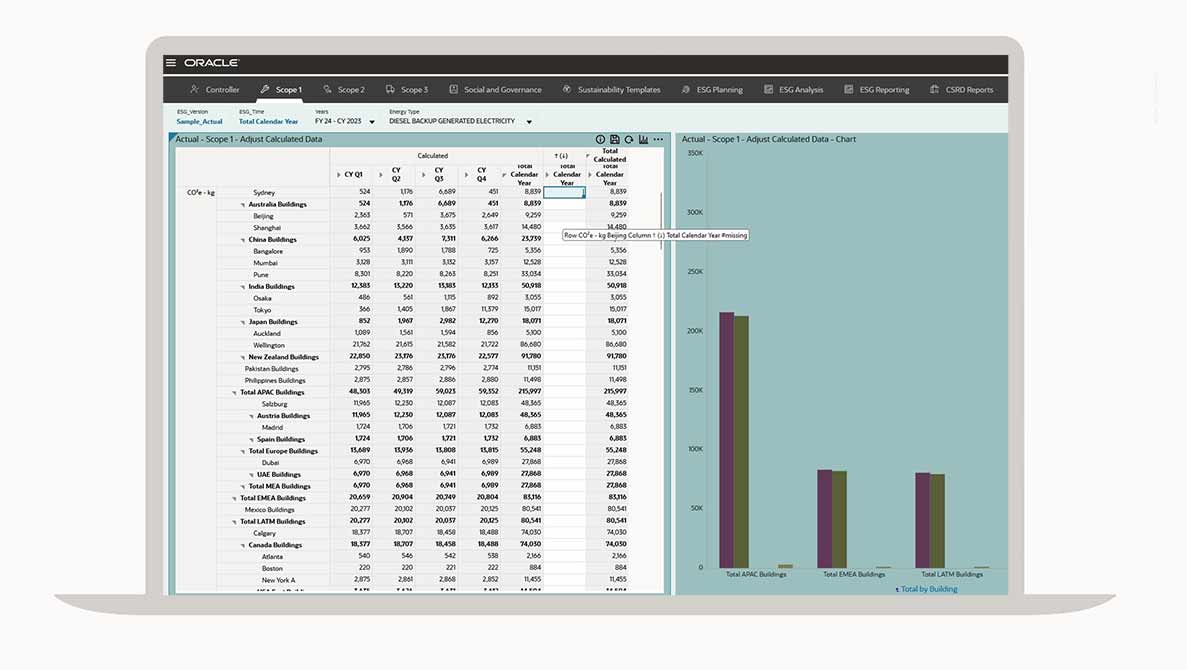This screenshot has width=1187, height=670.
Task: Refresh the Adjust Calculated Data form
Action: [x=628, y=140]
